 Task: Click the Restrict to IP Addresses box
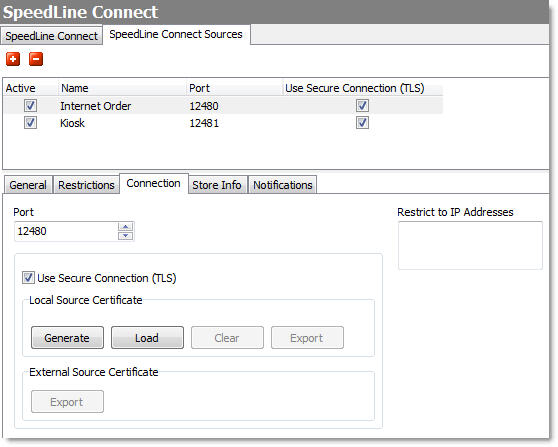470,245
